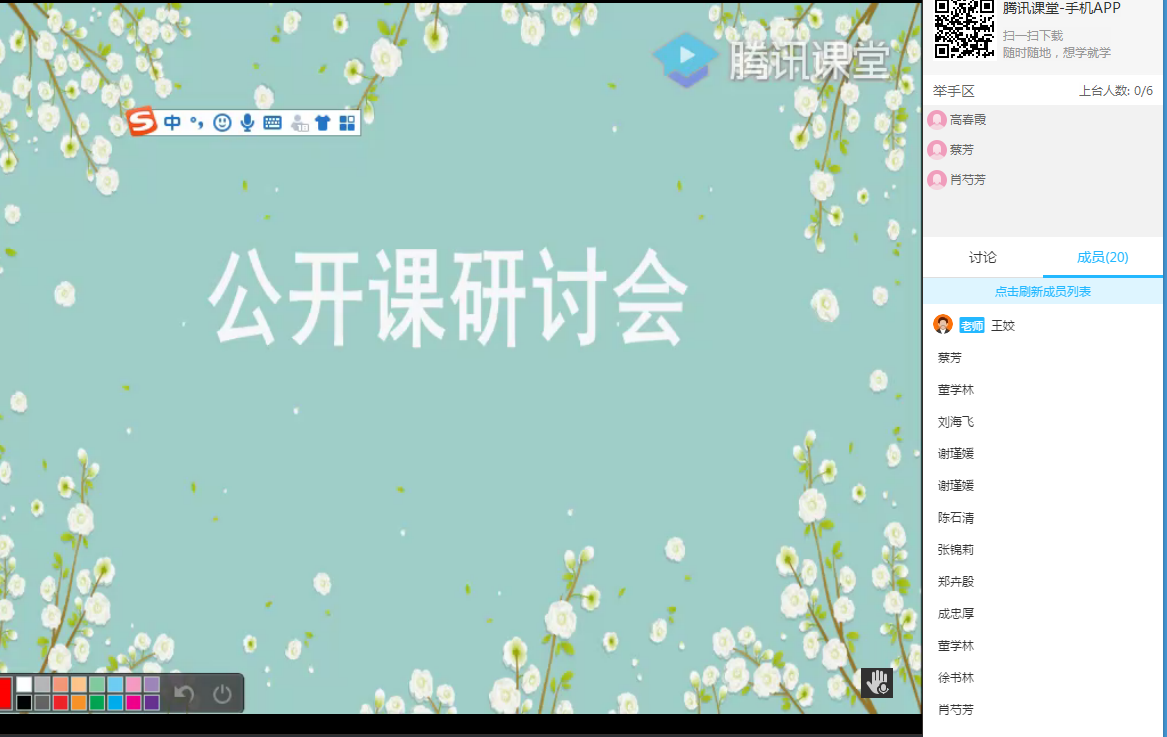Toggle Chinese/English input mode
This screenshot has width=1167, height=737.
[171, 122]
